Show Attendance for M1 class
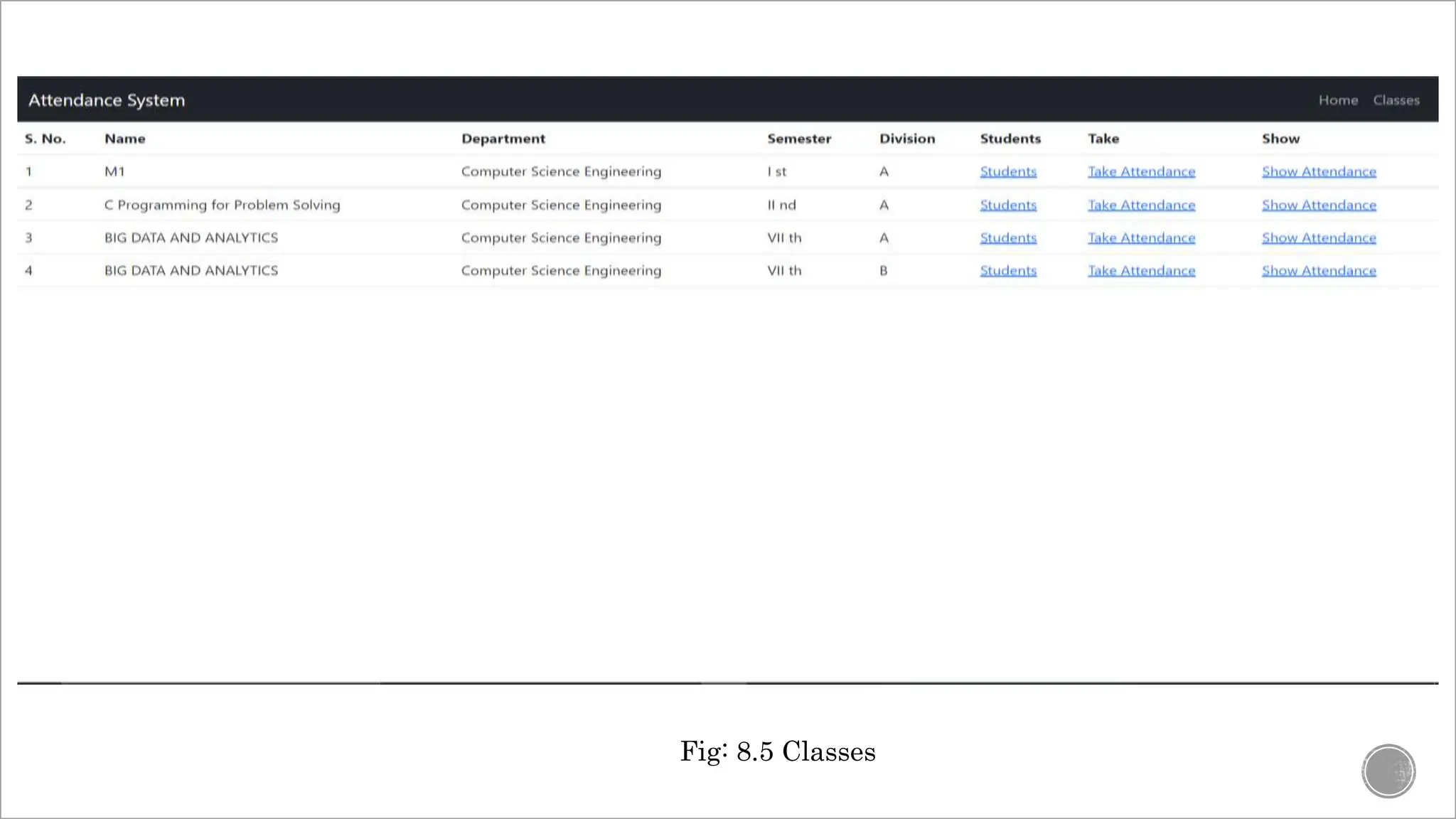Screen dimensions: 1456x819 tap(1319, 171)
